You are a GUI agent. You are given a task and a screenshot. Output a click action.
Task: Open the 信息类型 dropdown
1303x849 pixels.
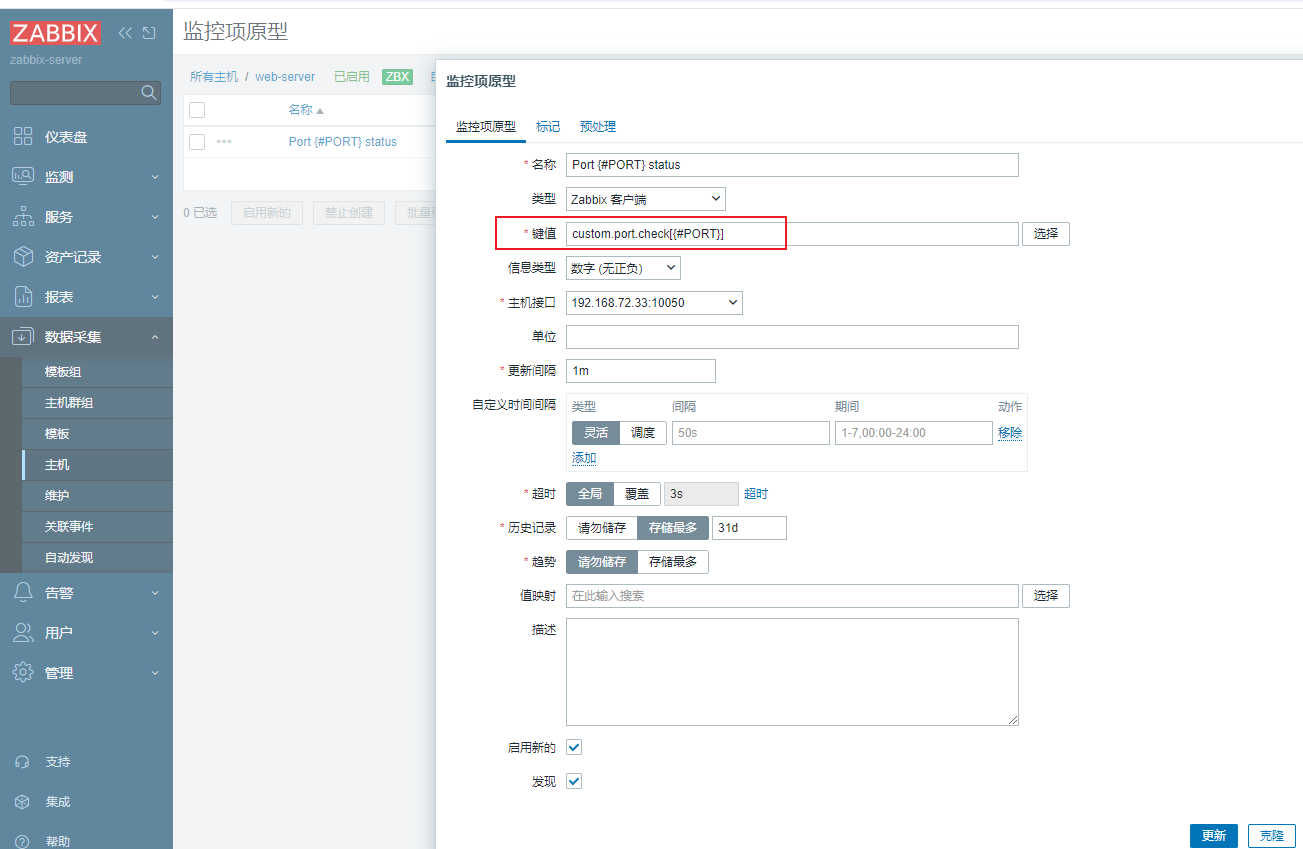point(623,268)
